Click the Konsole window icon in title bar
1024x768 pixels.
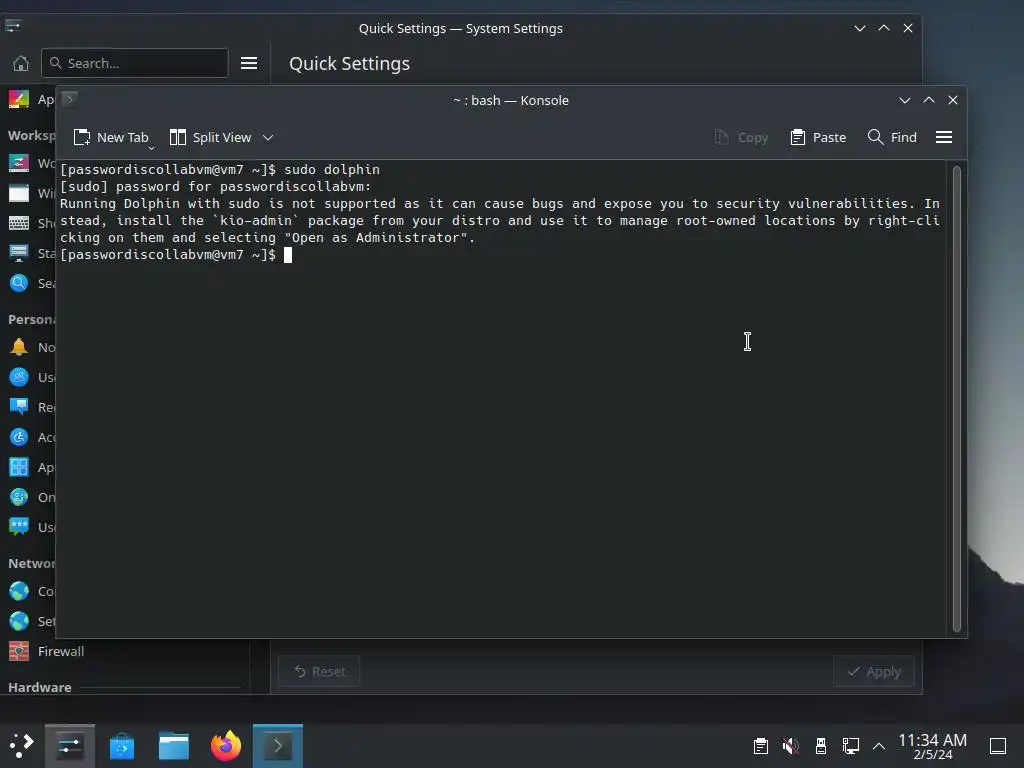(x=69, y=99)
